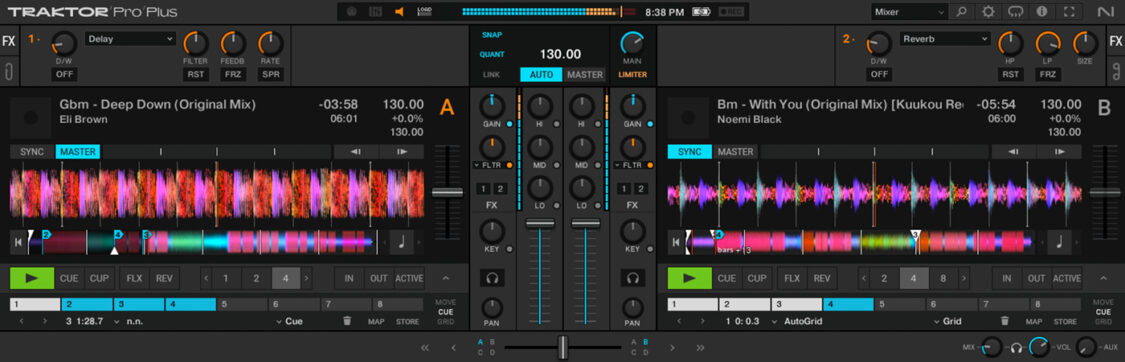Screen dimensions: 1125x362
Task: Toggle the left FX panel button
Action: pyautogui.click(x=9, y=41)
